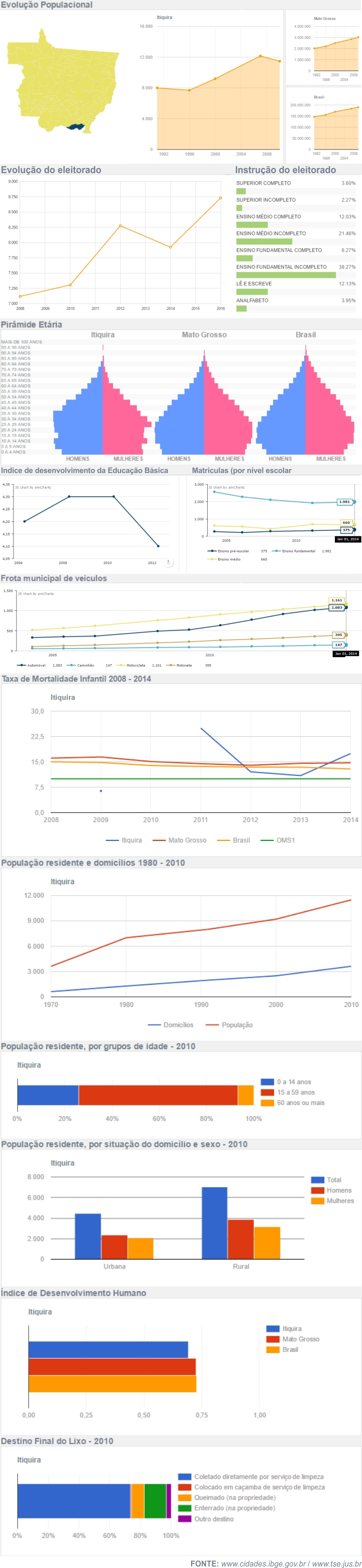Click the blue Total bar for Urbana
The height and width of the screenshot is (1568, 362).
(88, 1237)
